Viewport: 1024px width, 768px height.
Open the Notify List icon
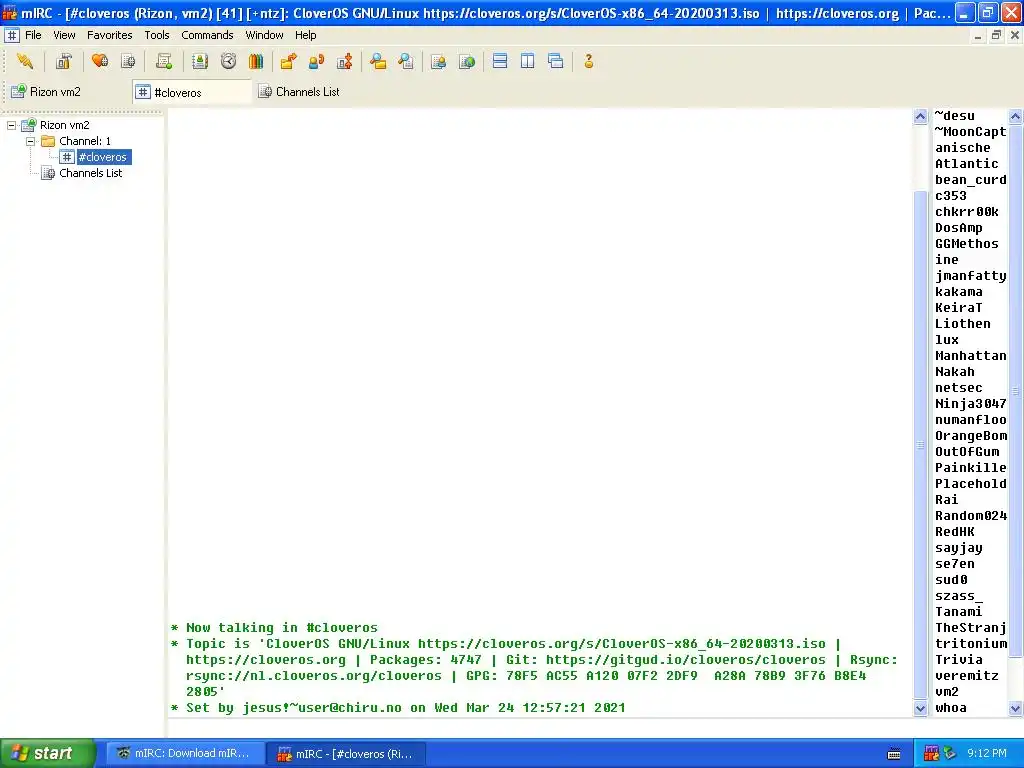(x=438, y=61)
